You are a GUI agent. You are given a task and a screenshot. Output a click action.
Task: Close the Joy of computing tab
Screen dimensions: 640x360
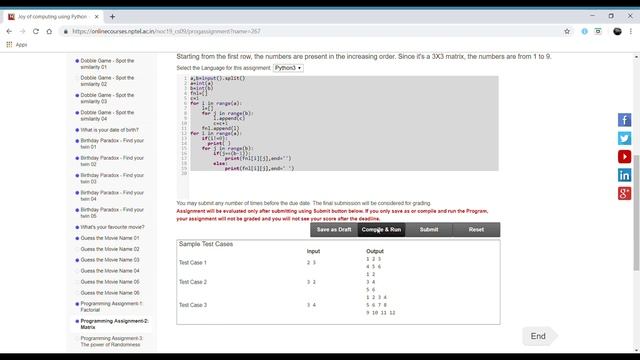tap(96, 17)
